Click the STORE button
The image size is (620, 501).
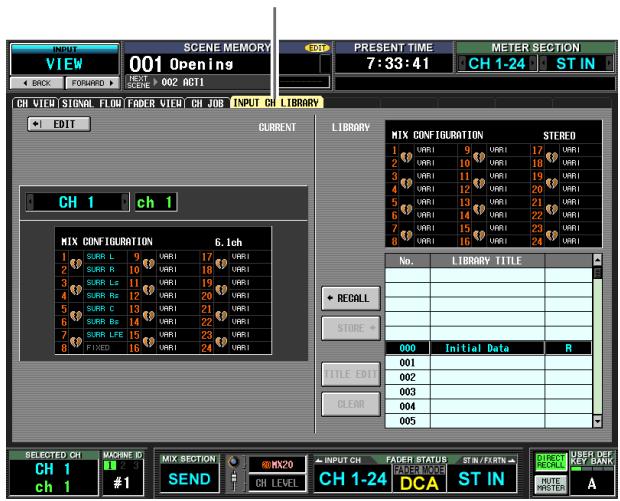click(351, 328)
